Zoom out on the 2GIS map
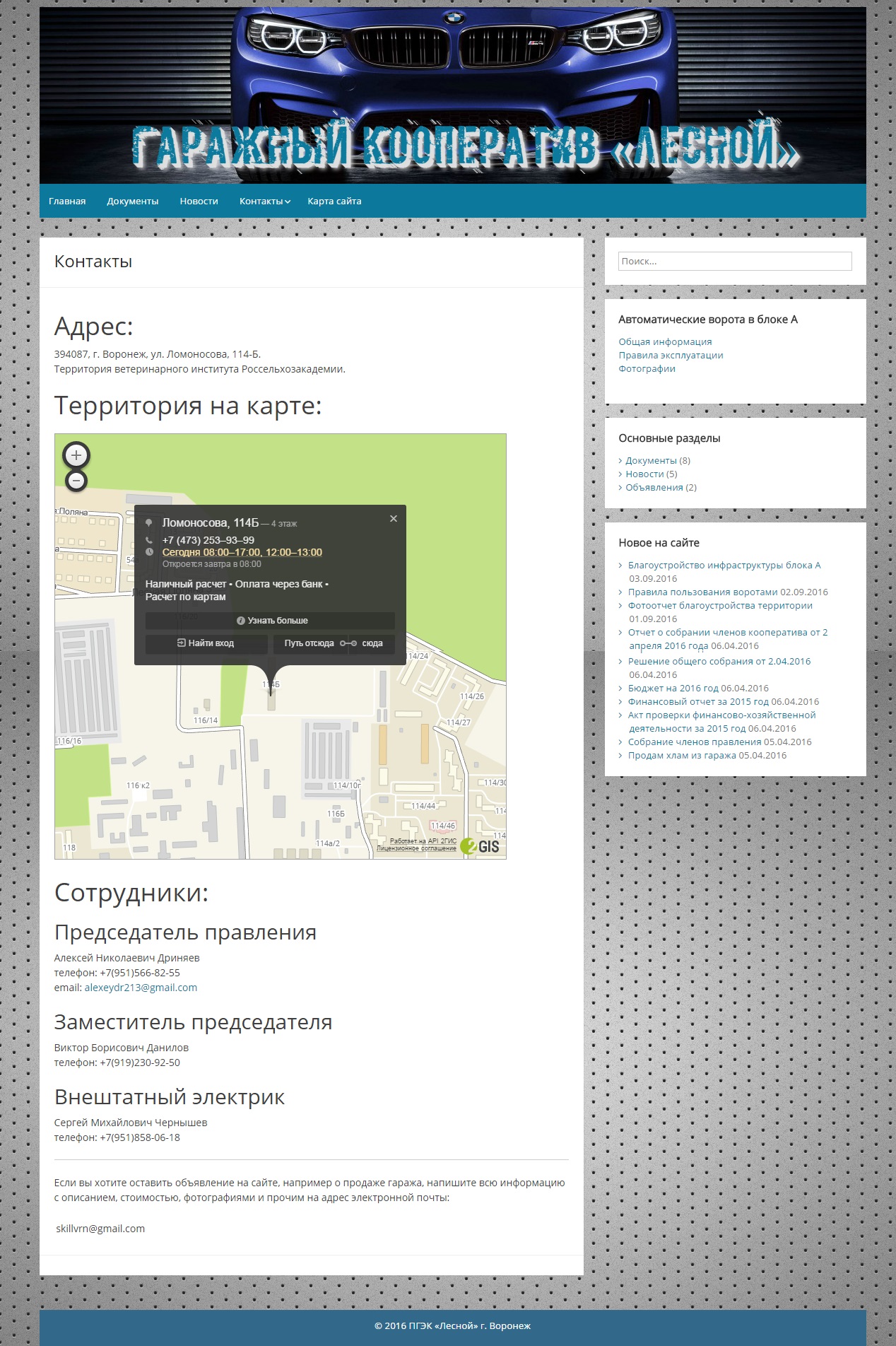 point(76,481)
